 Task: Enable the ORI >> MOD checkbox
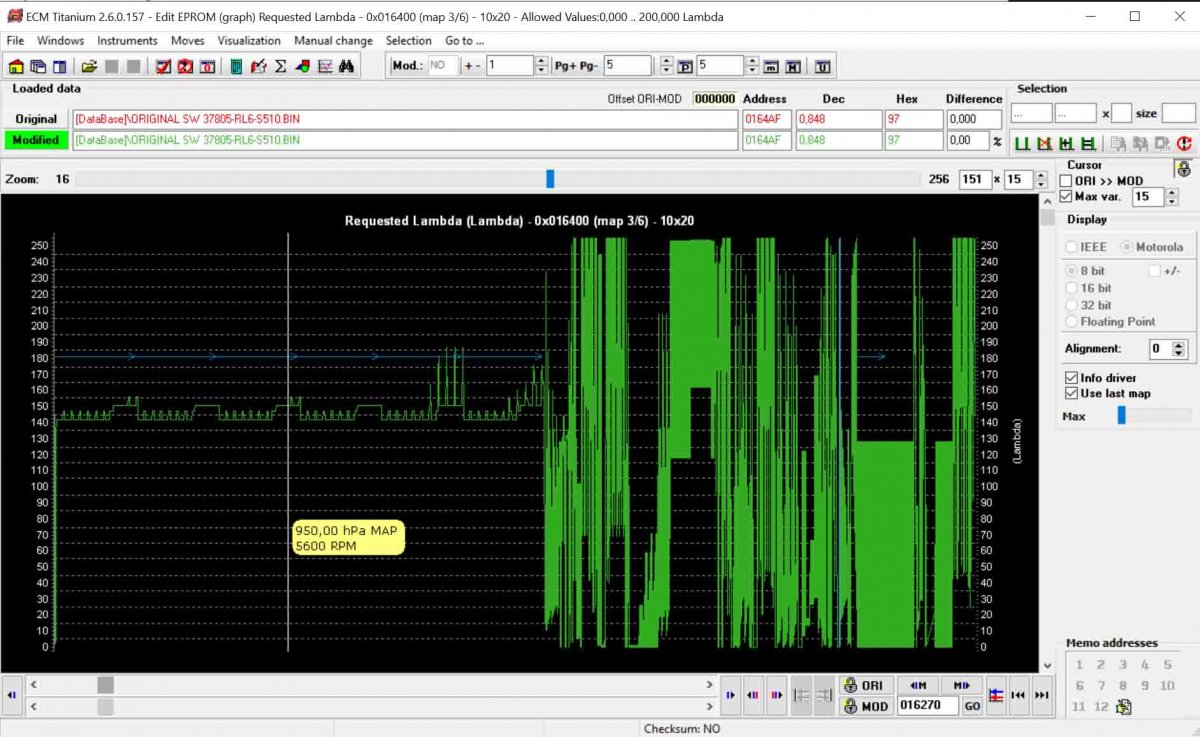coord(1066,181)
